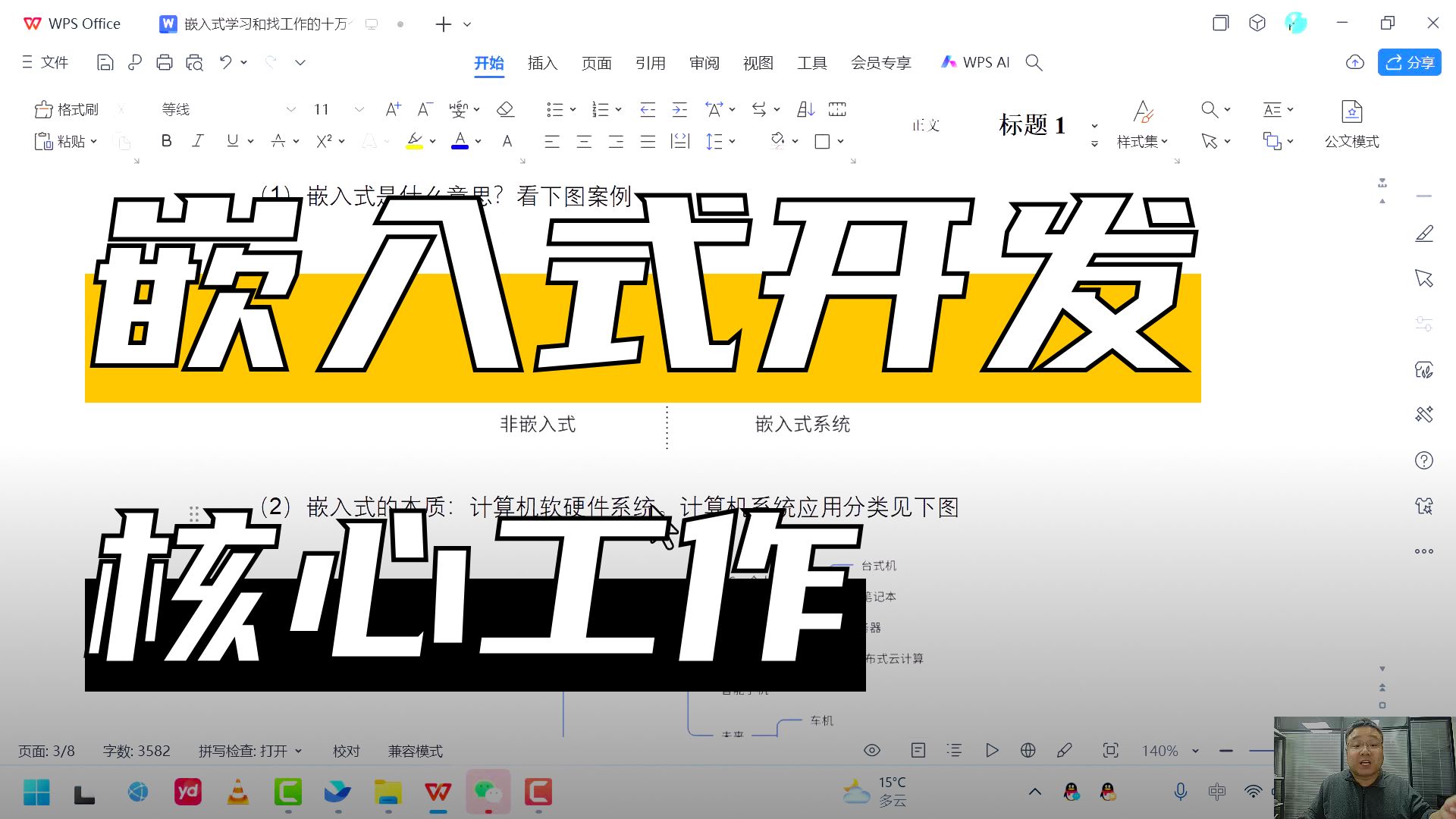Image resolution: width=1456 pixels, height=819 pixels.
Task: Click 校对 proofreading in status bar
Action: [346, 752]
